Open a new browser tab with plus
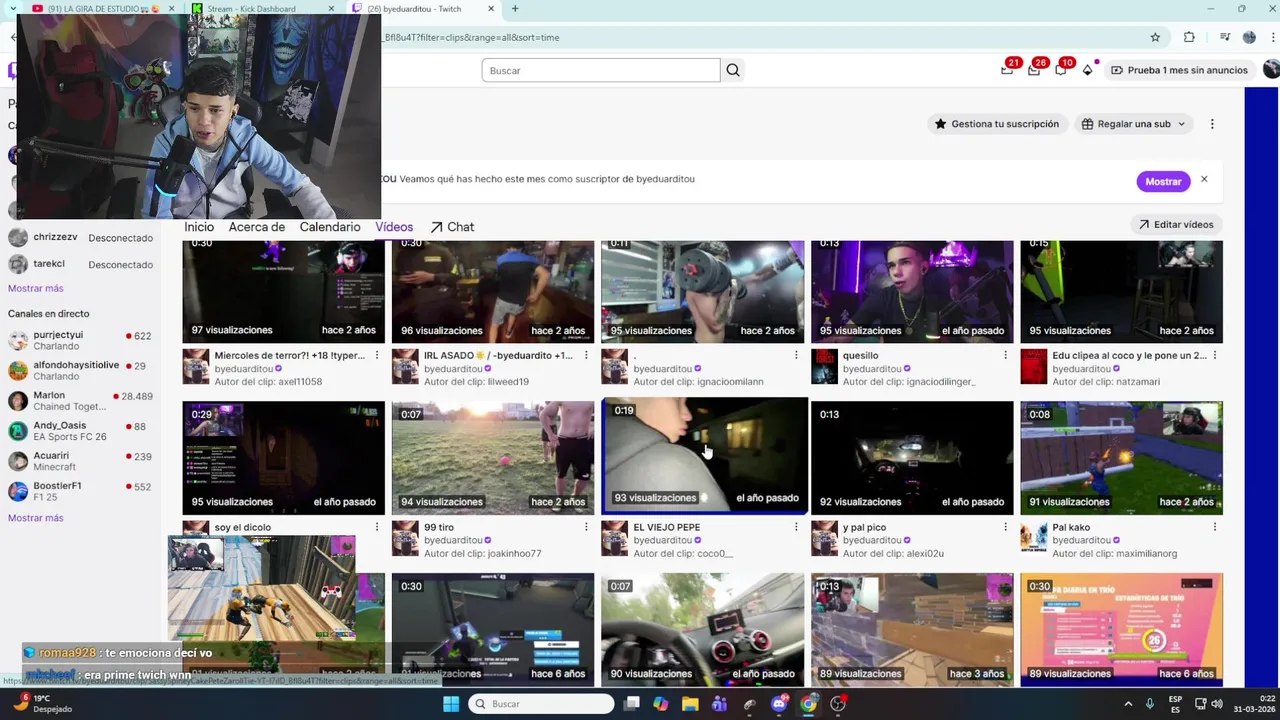 pyautogui.click(x=515, y=9)
